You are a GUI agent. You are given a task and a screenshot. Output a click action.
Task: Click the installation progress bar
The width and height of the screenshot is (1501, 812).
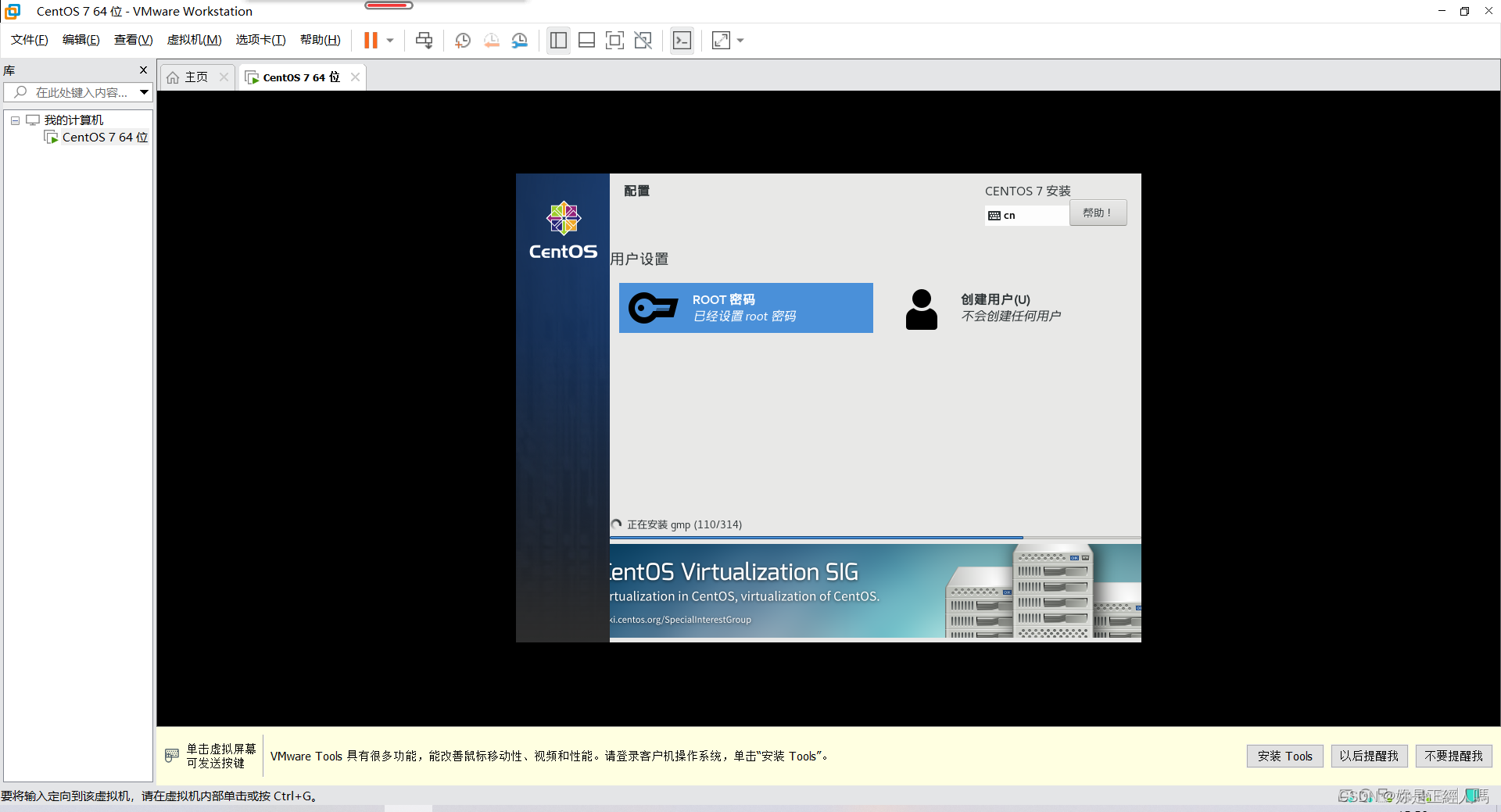(x=875, y=538)
